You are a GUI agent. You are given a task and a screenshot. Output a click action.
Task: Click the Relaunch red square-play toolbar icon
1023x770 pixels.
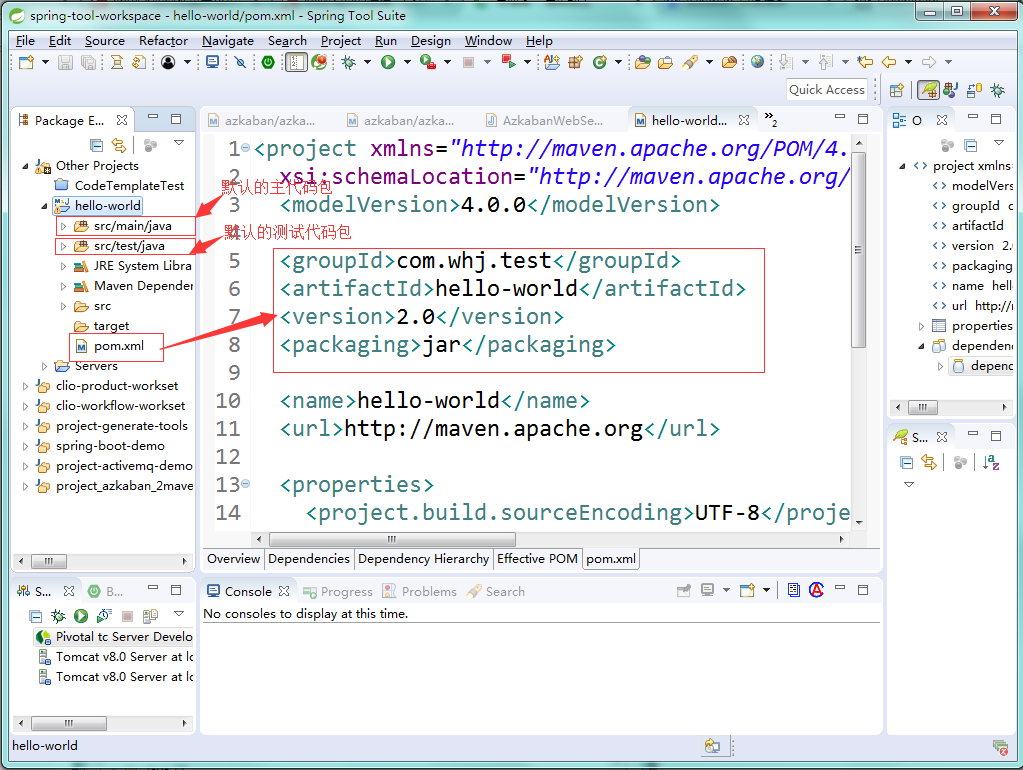(509, 62)
